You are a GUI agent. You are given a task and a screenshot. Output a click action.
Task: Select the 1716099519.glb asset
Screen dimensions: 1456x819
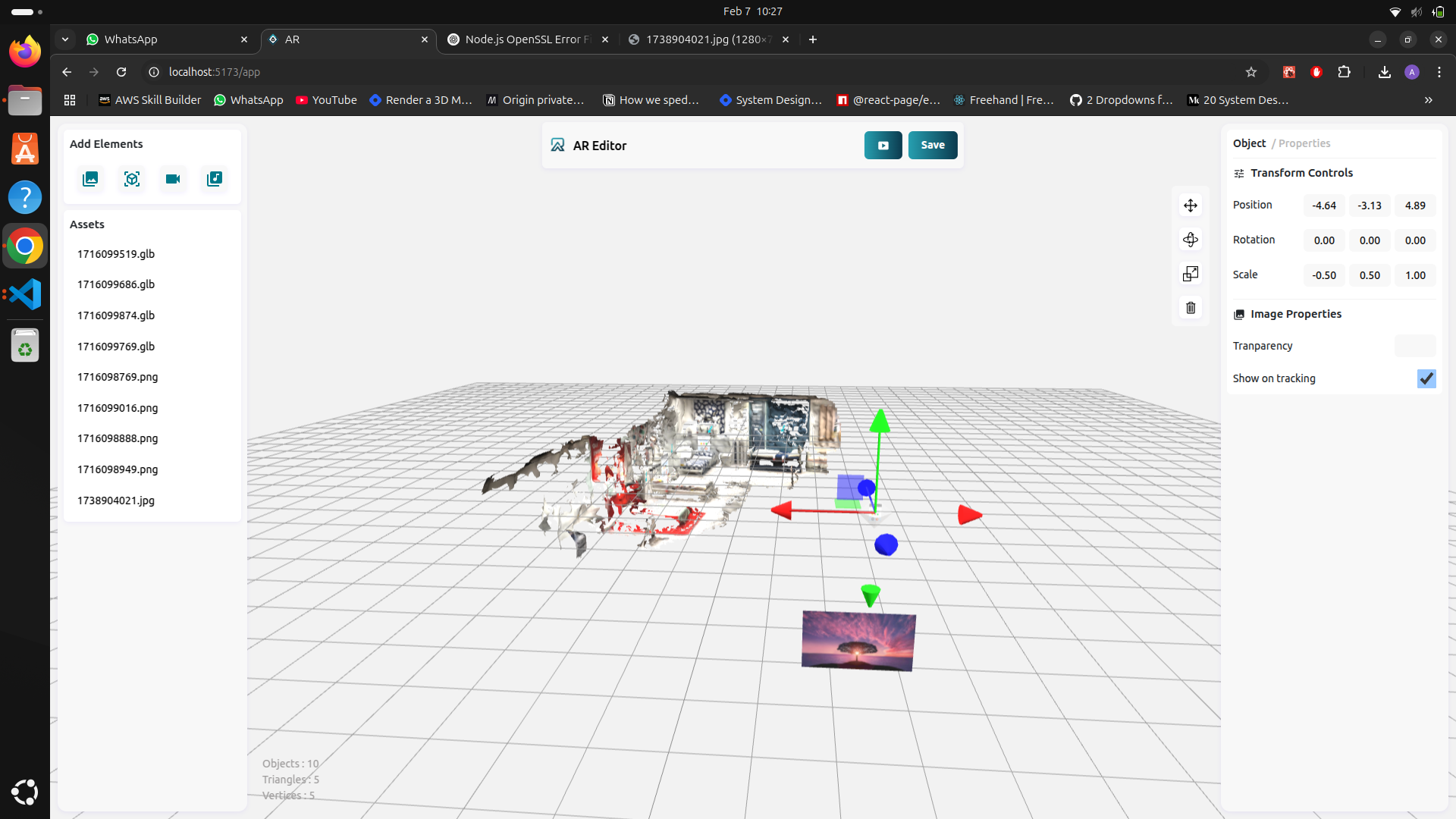[116, 254]
